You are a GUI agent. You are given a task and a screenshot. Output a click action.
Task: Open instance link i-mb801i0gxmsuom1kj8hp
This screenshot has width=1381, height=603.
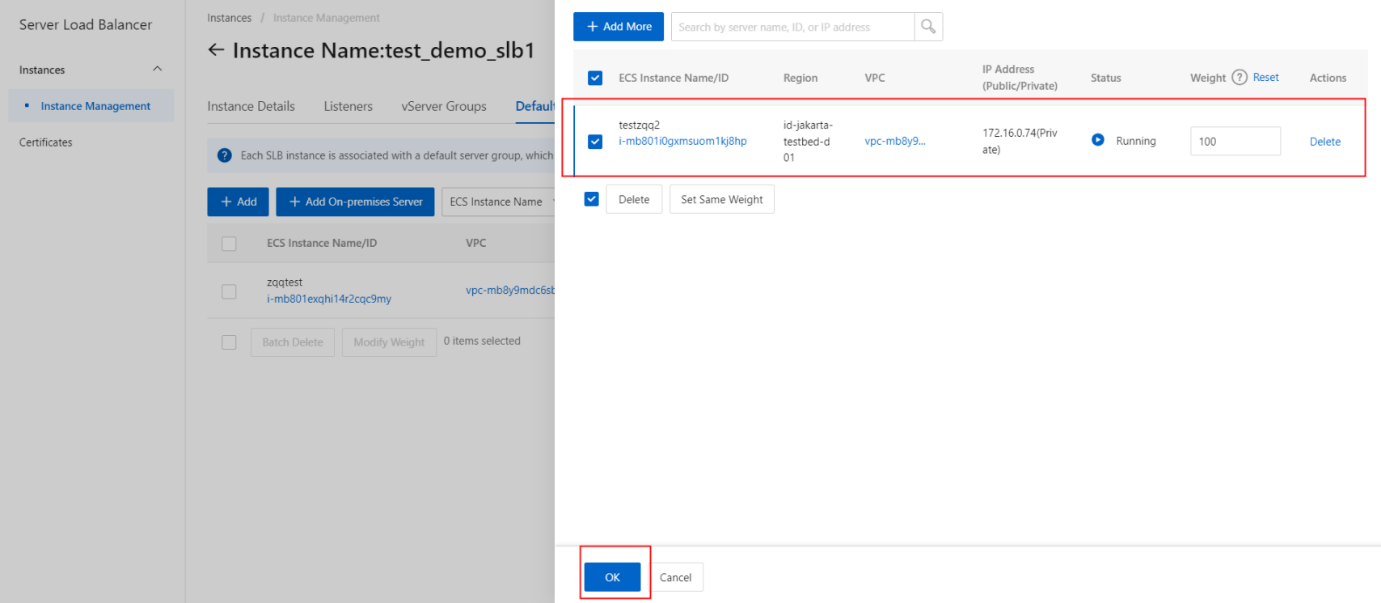683,141
